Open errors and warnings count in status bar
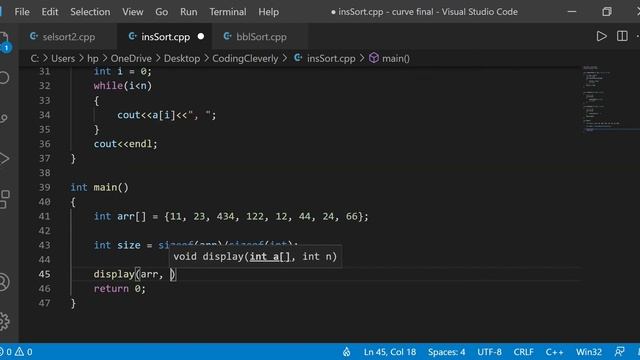640x360 pixels. [x=16, y=352]
